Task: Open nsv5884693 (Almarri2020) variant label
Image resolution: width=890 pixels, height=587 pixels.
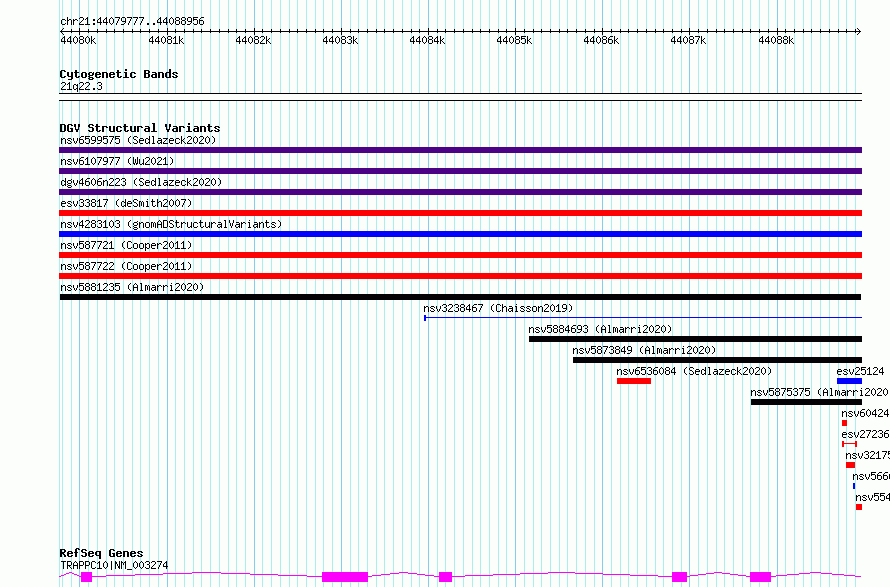Action: click(600, 329)
